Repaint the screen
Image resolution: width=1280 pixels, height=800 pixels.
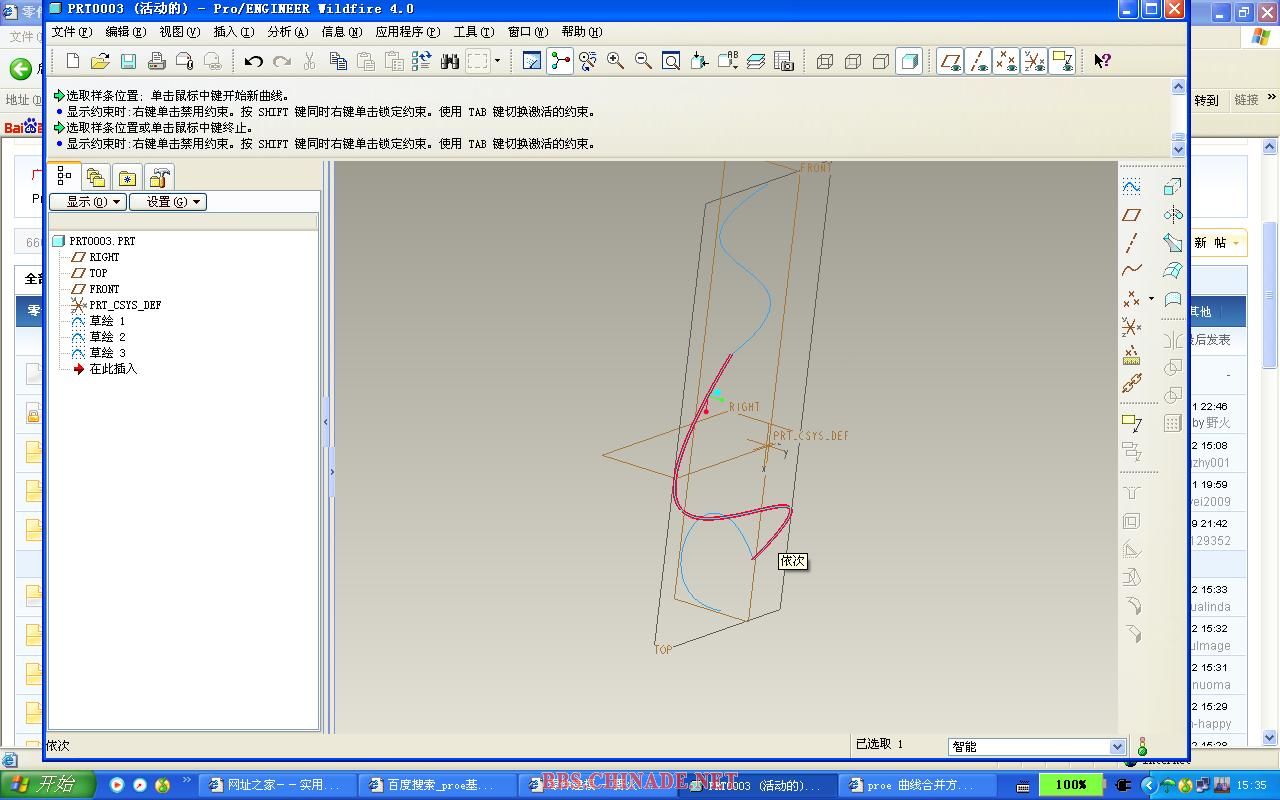tap(532, 61)
